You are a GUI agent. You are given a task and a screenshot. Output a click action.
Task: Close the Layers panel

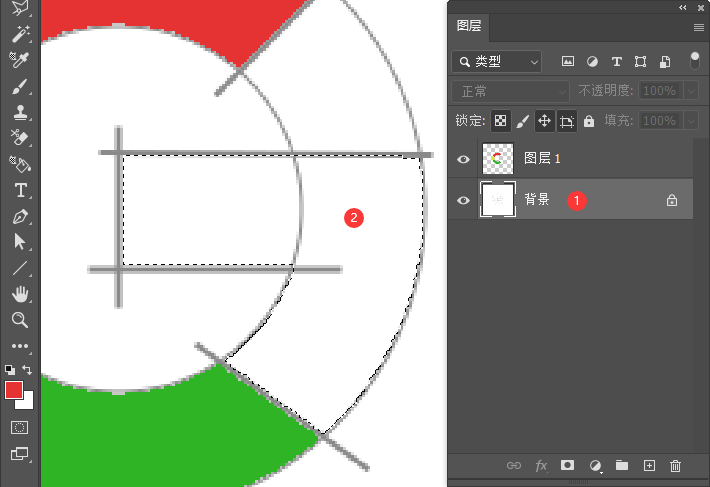point(701,8)
